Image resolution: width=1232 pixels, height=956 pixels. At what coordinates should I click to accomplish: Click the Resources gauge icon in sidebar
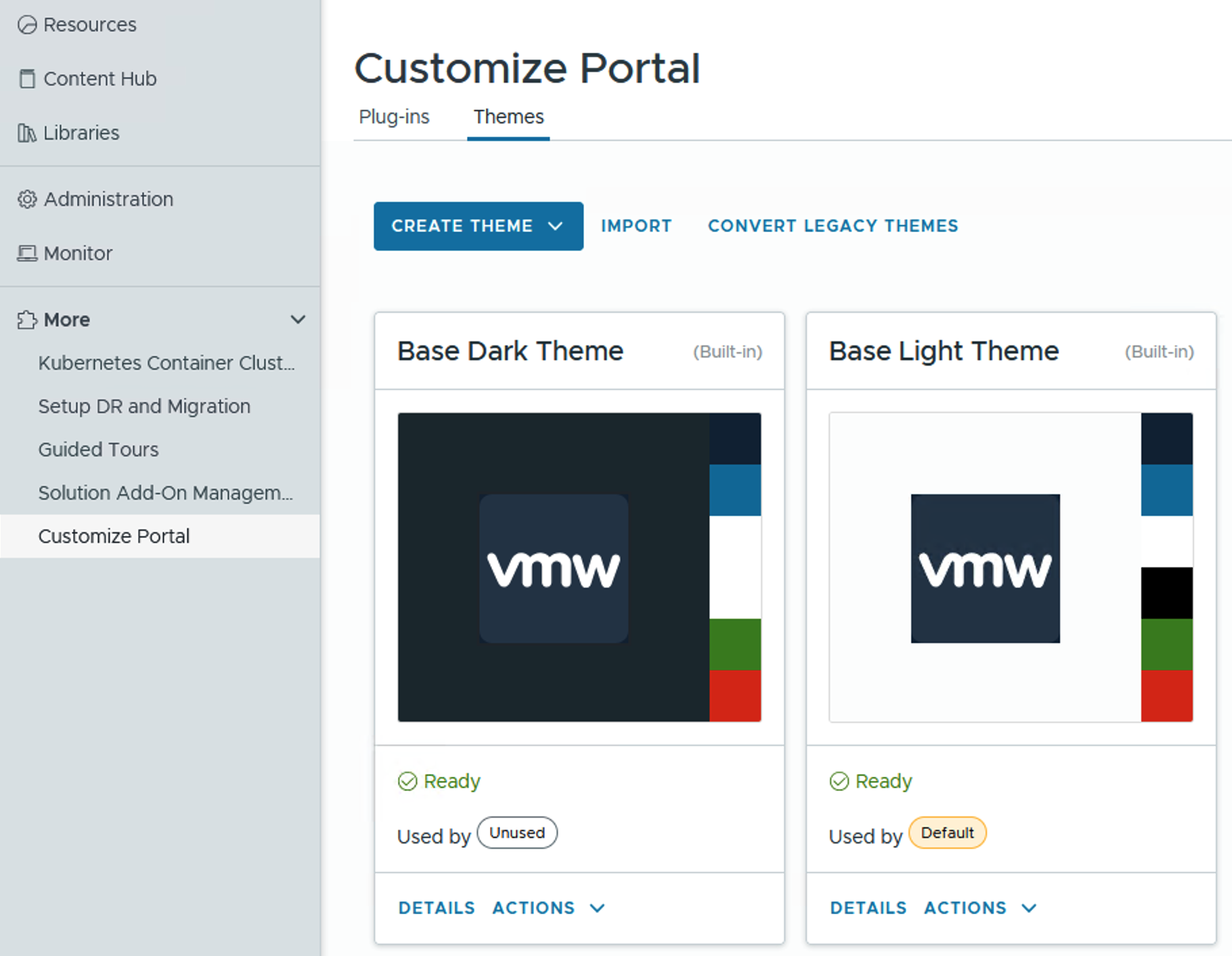pos(27,25)
